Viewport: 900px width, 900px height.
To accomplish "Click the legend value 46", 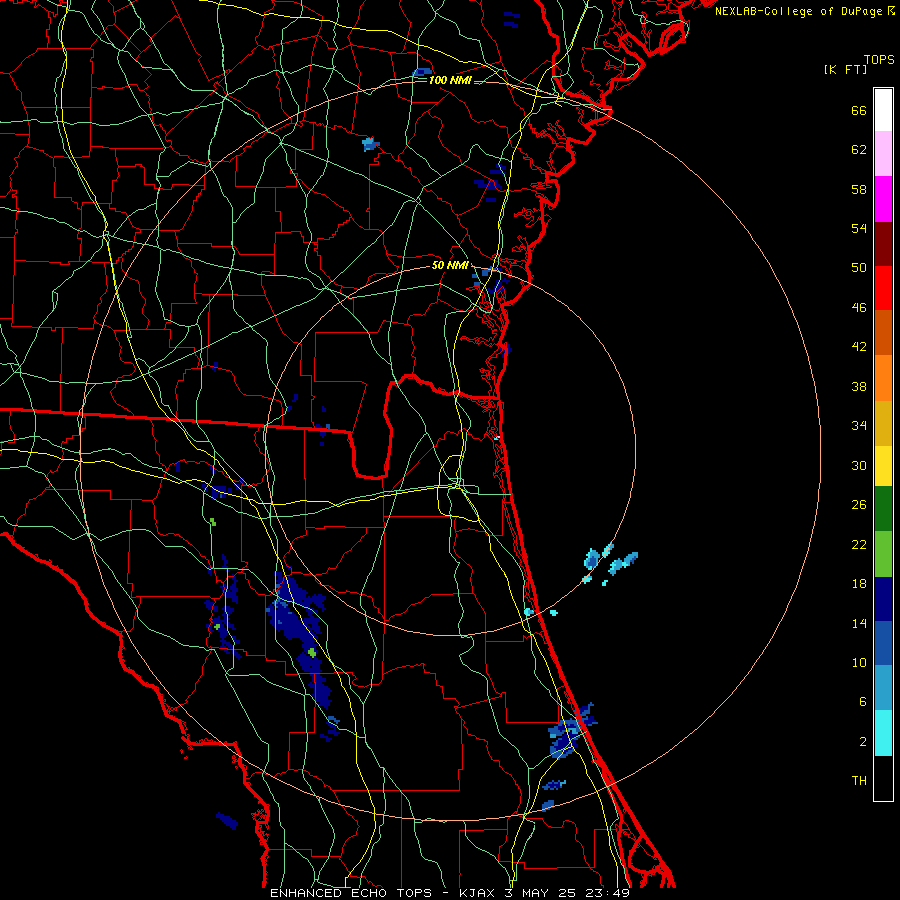I will 859,308.
